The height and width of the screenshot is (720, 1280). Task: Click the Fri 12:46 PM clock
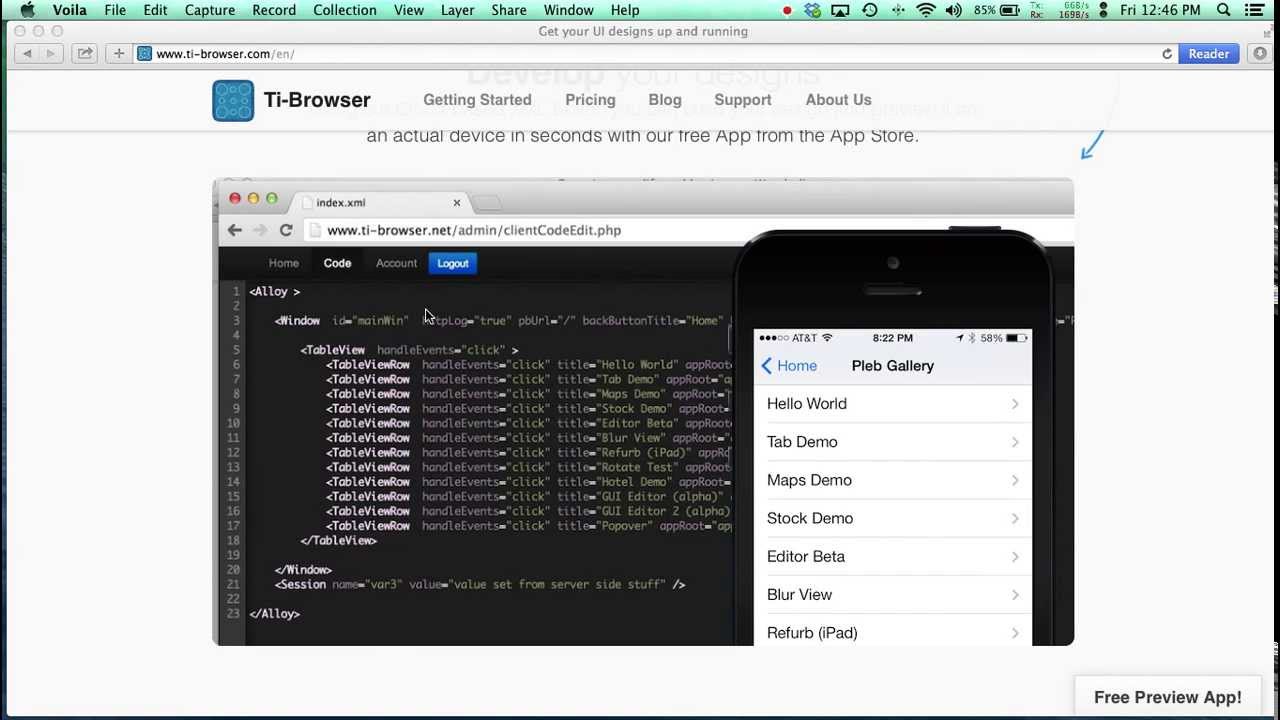click(1160, 10)
